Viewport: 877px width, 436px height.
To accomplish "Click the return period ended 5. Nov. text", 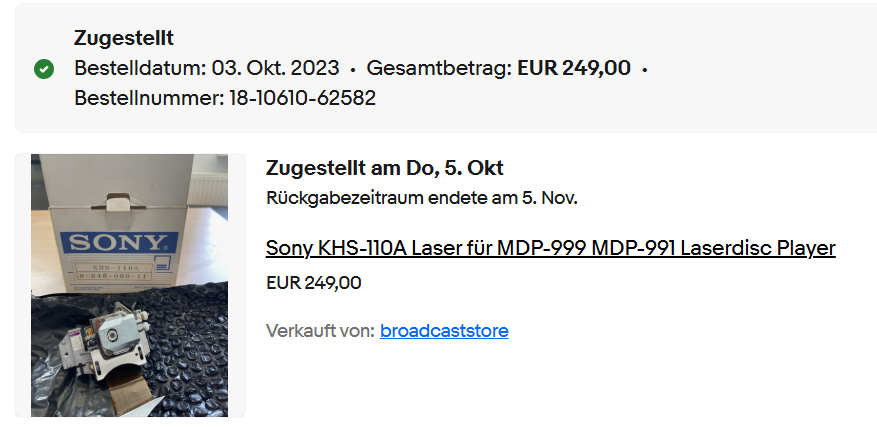I will point(422,198).
